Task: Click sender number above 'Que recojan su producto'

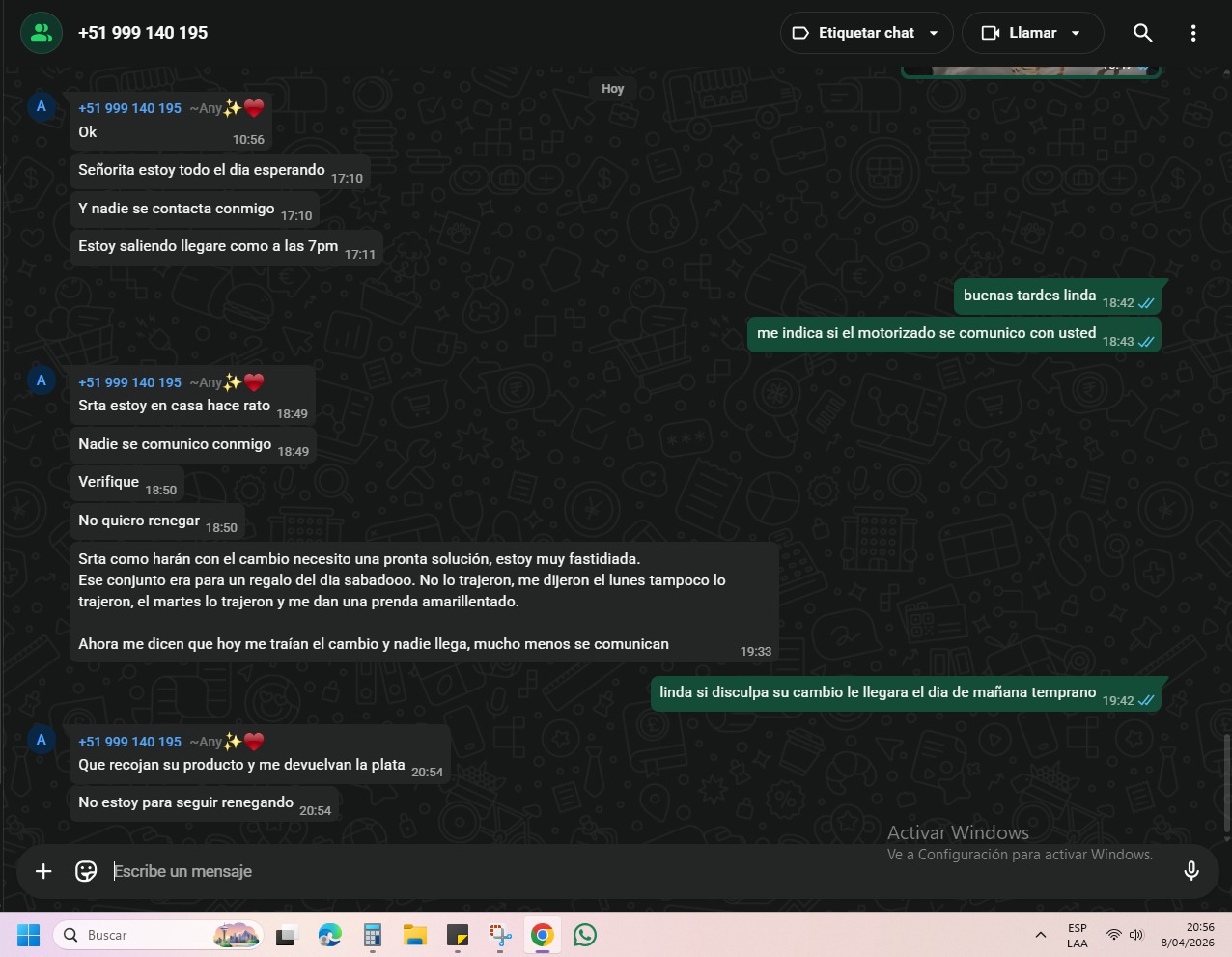Action: tap(129, 742)
